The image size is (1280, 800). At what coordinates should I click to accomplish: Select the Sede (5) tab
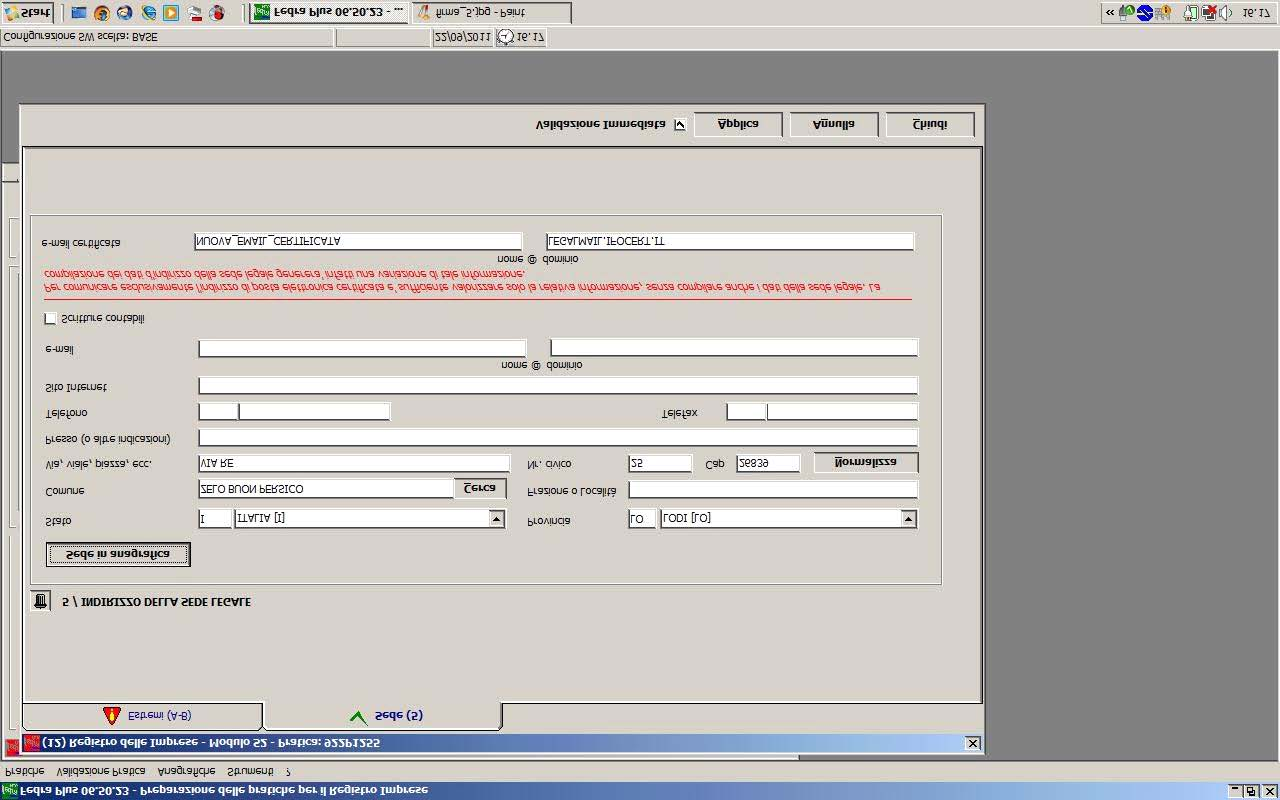click(x=383, y=716)
